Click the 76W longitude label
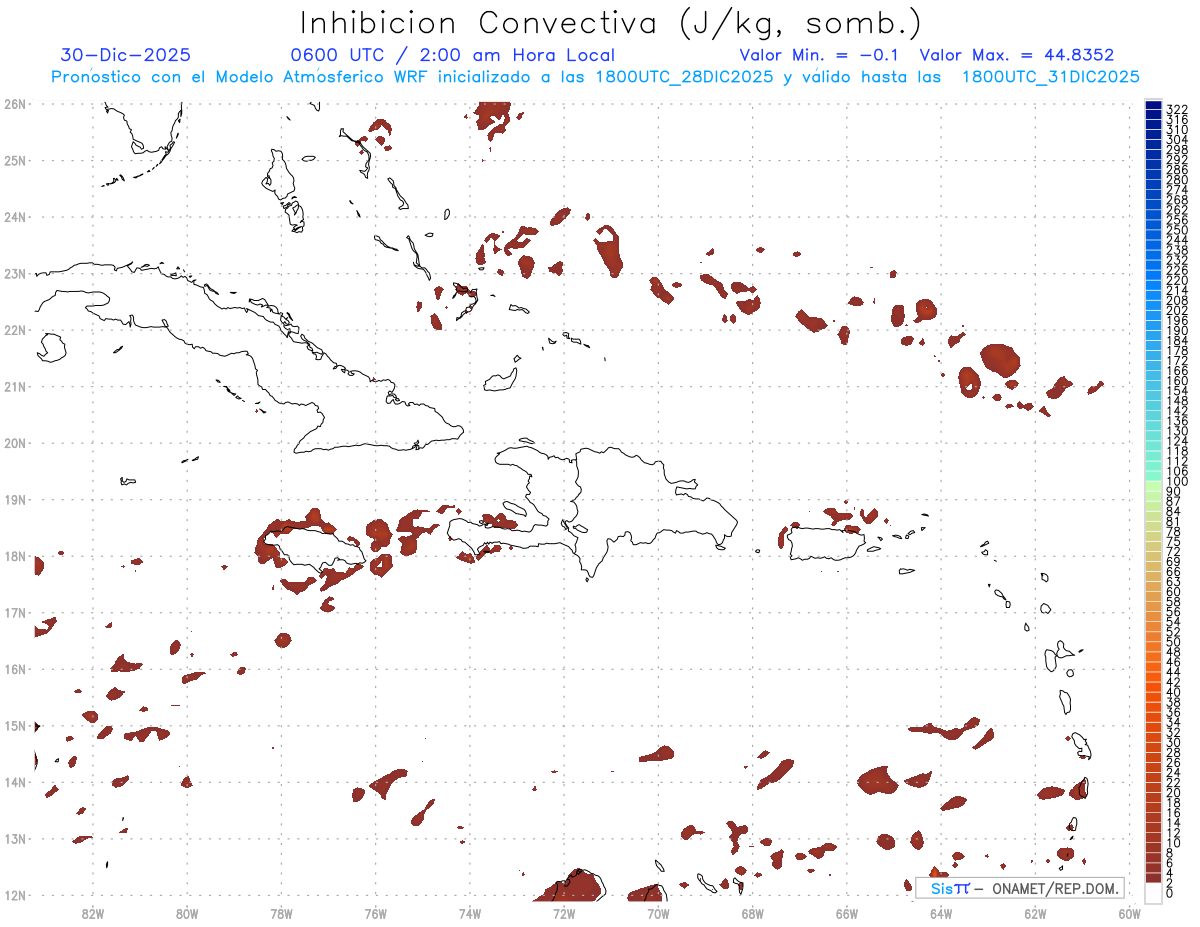The image size is (1200, 927). point(376,913)
